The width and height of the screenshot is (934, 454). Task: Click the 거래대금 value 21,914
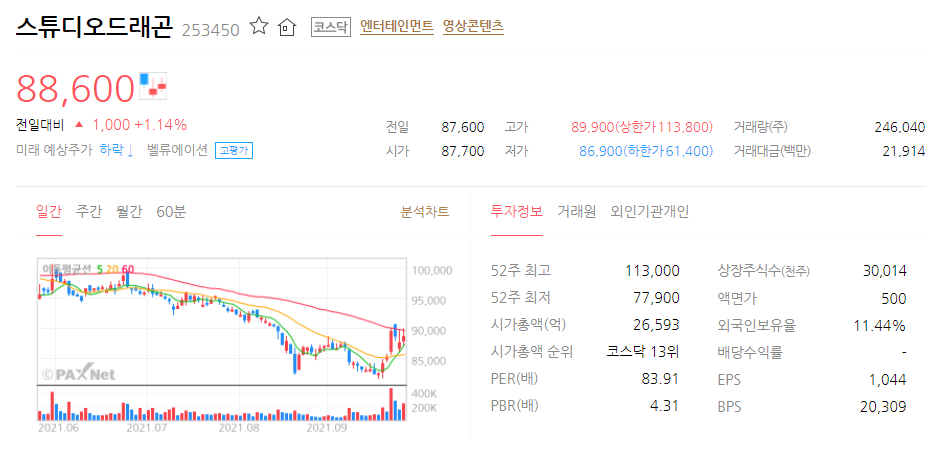point(904,151)
